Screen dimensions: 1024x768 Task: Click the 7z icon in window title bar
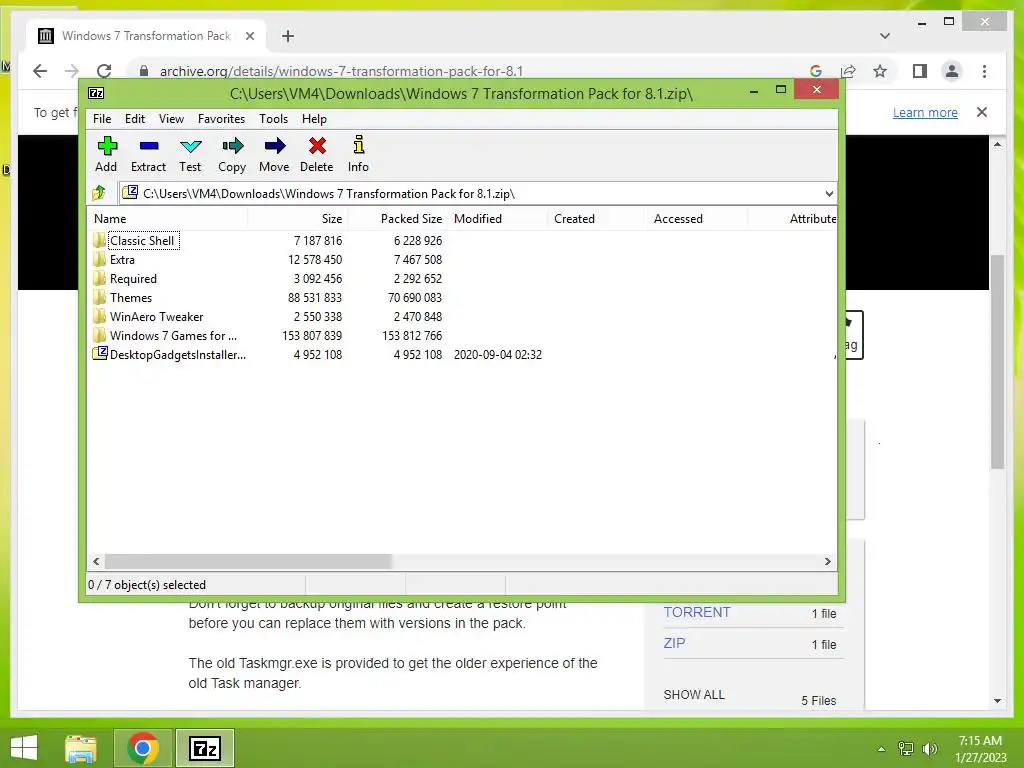96,93
